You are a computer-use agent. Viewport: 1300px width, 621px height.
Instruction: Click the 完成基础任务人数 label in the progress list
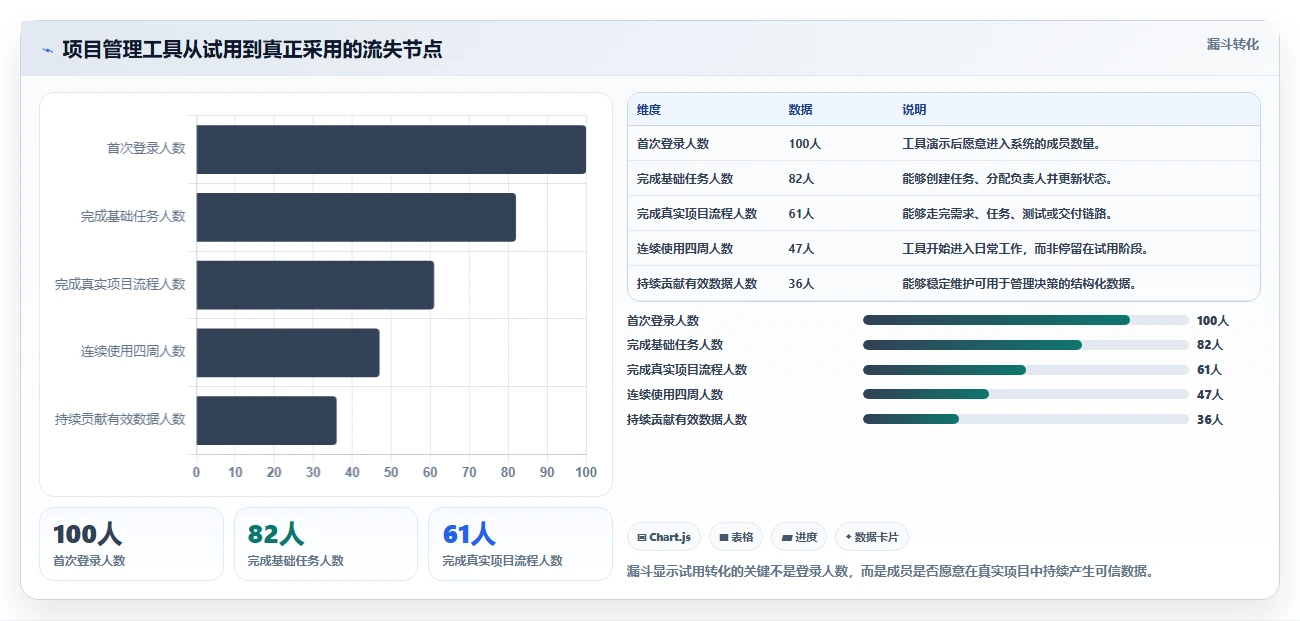[675, 345]
